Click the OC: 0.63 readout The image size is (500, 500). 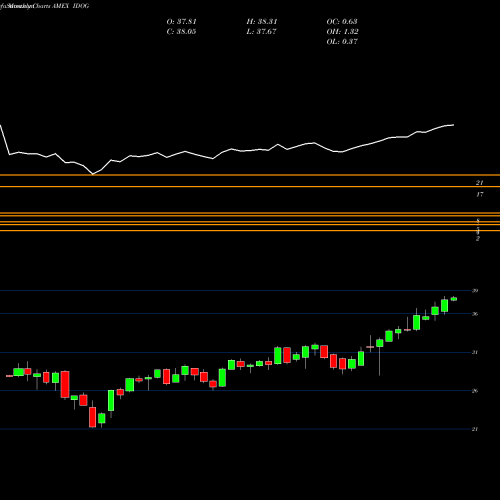coord(342,22)
